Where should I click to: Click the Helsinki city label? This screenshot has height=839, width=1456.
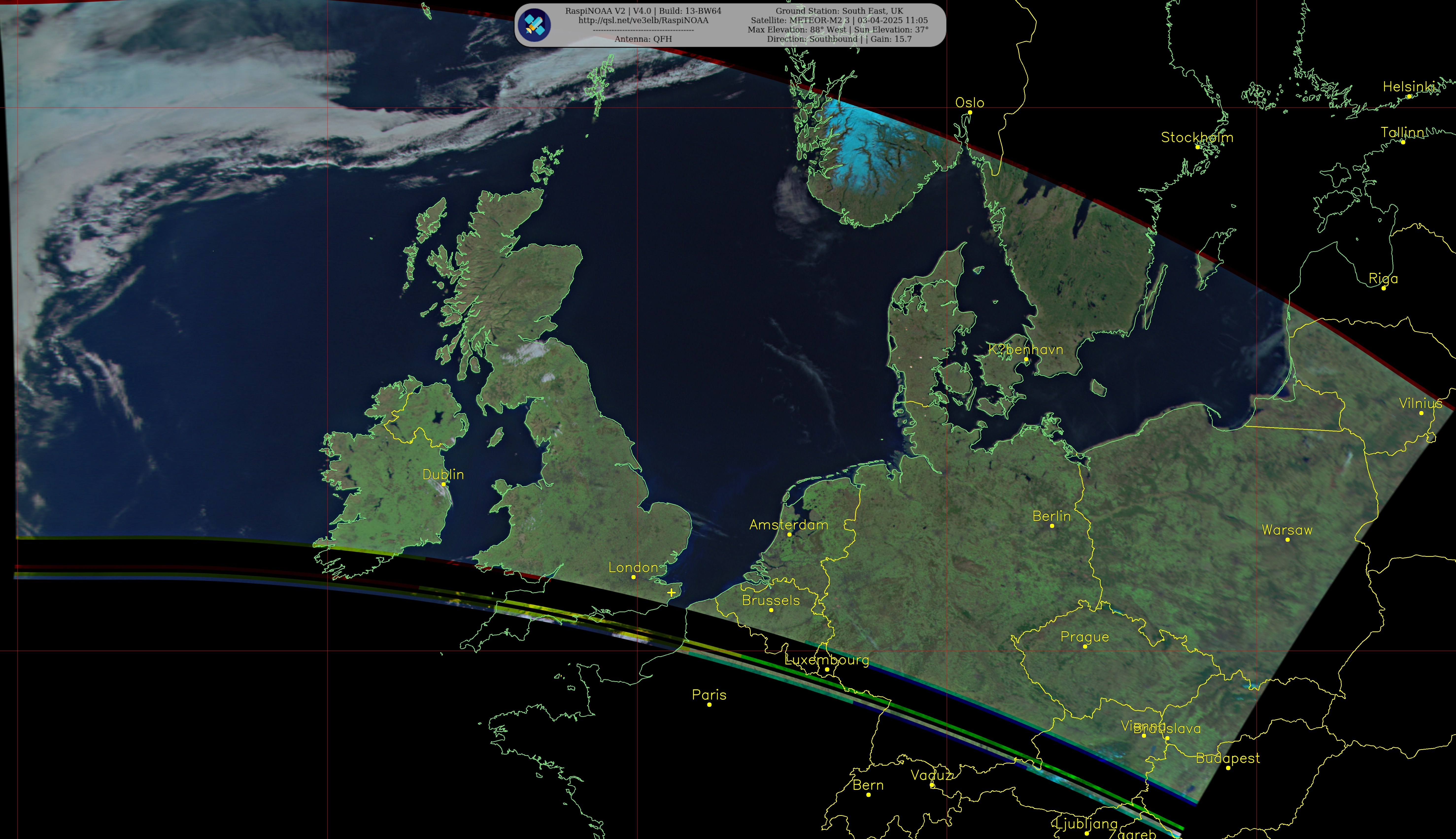(x=1408, y=86)
